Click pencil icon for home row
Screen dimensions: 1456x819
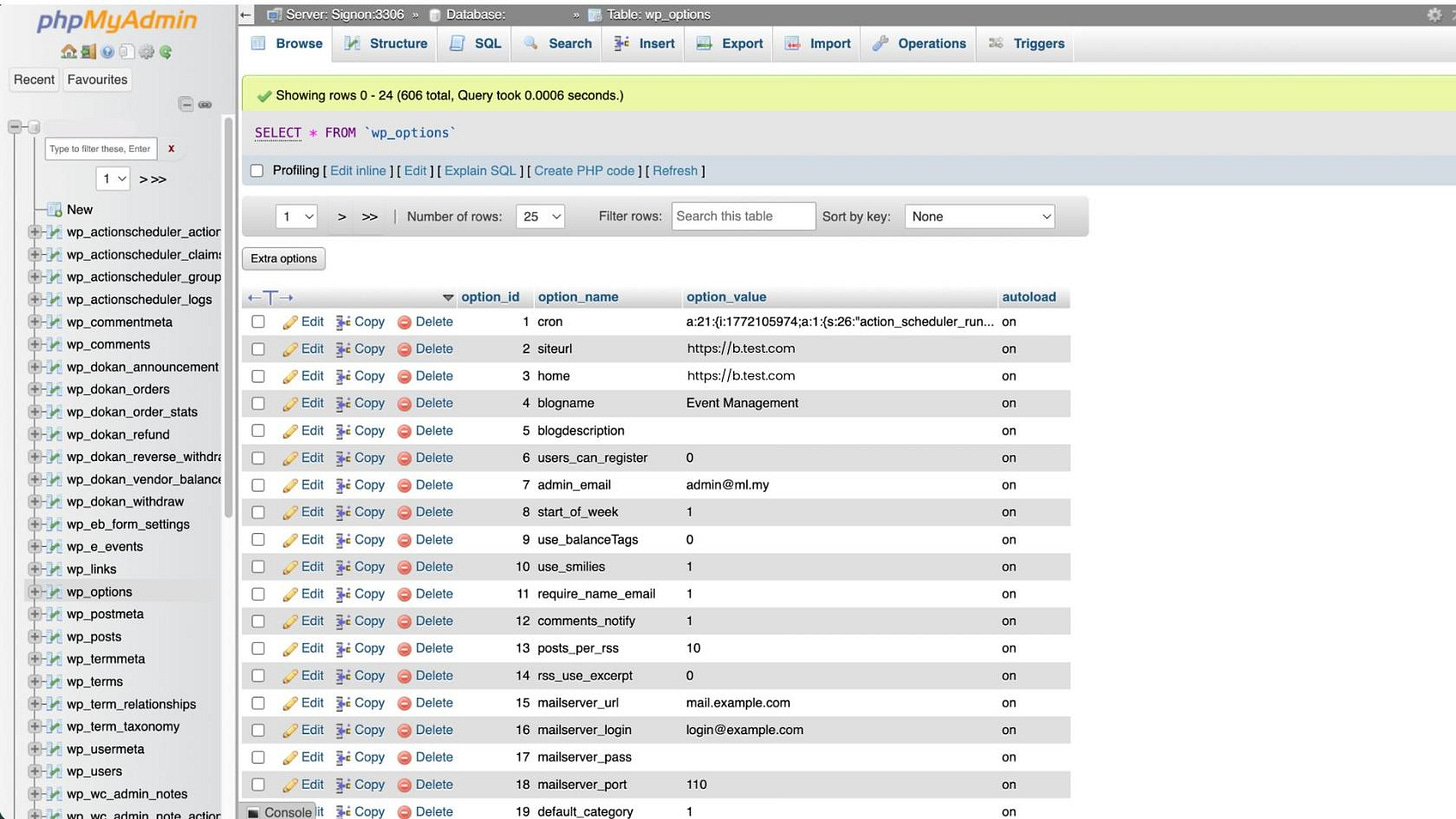click(290, 376)
